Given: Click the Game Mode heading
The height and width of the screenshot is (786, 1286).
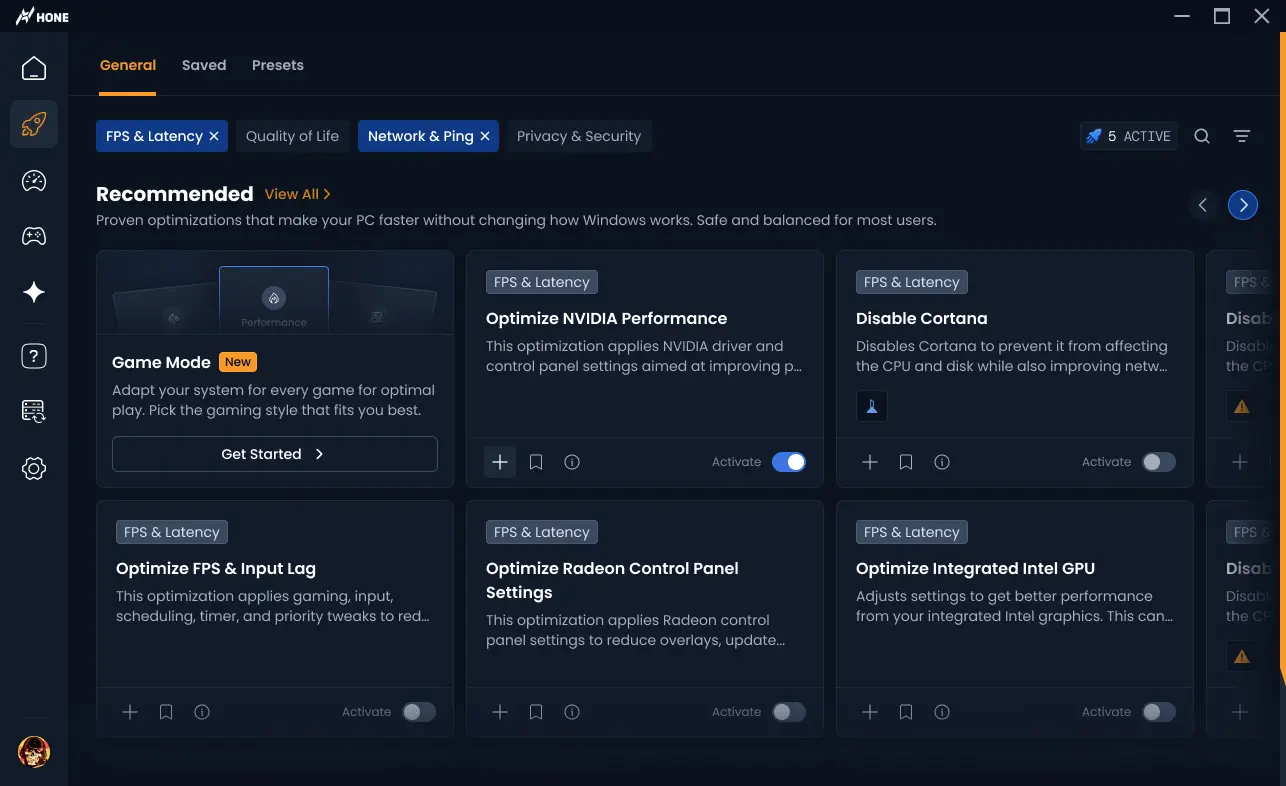Looking at the screenshot, I should pos(161,362).
